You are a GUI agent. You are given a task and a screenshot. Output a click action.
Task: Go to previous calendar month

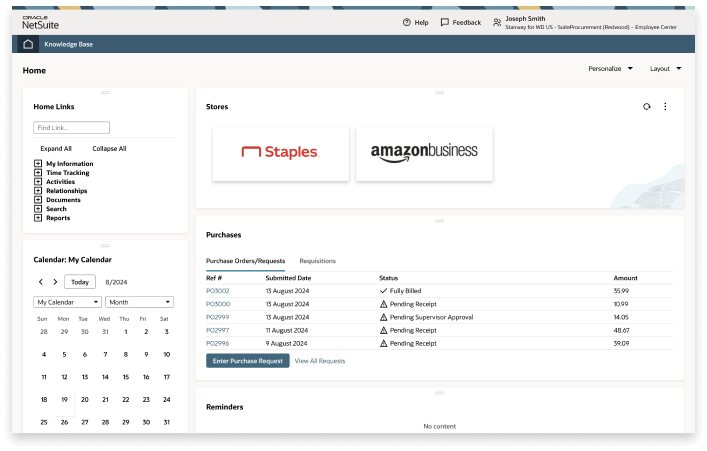[41, 282]
